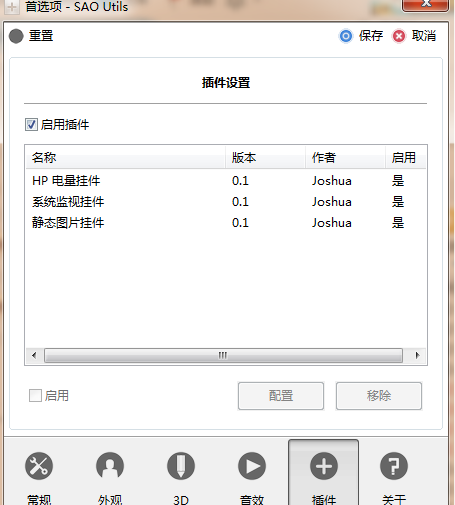Viewport: 455px width, 505px height.
Task: Click the 配置 (Configure) button
Action: pos(281,396)
